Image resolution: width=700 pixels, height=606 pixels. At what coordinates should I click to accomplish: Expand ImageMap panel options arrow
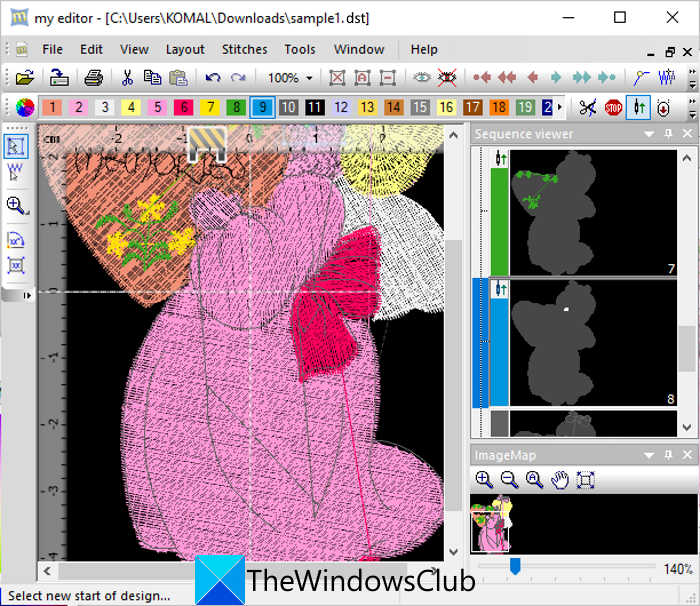(650, 455)
